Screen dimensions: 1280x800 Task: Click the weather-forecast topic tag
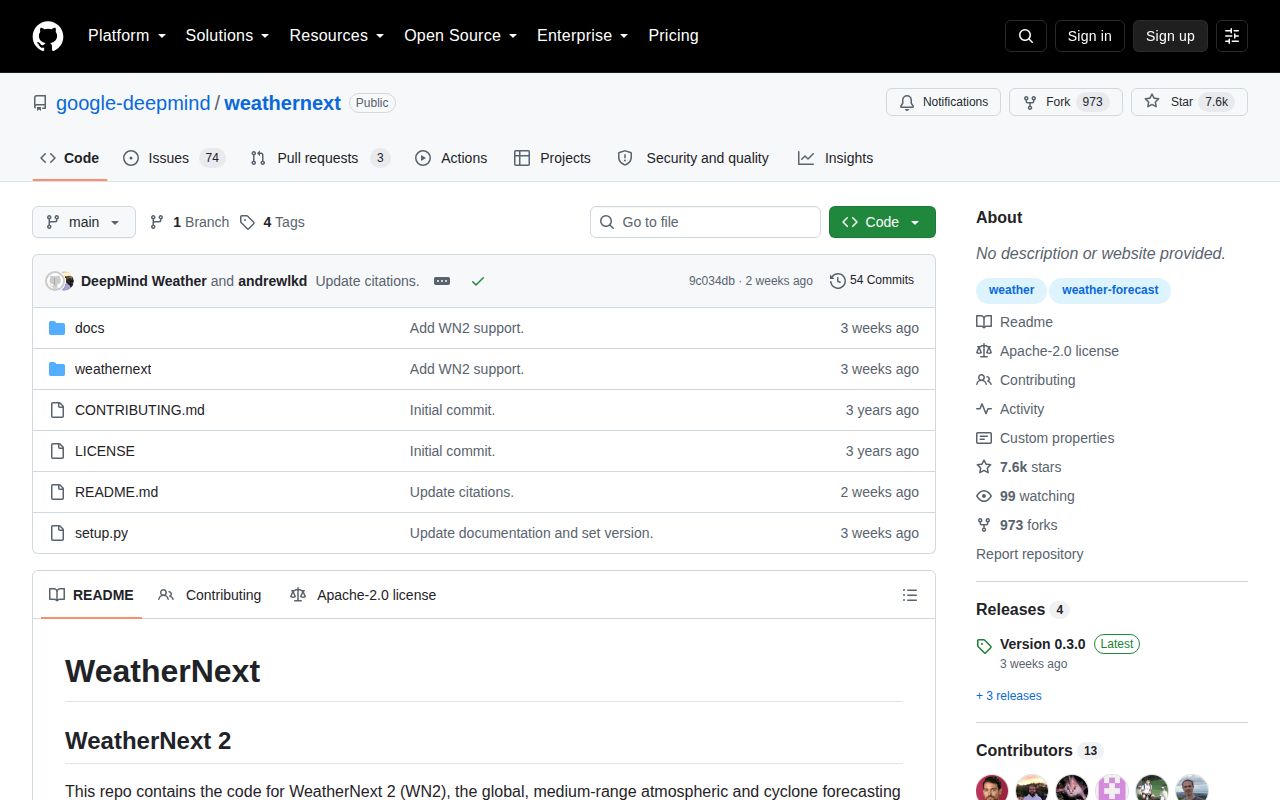click(1110, 290)
